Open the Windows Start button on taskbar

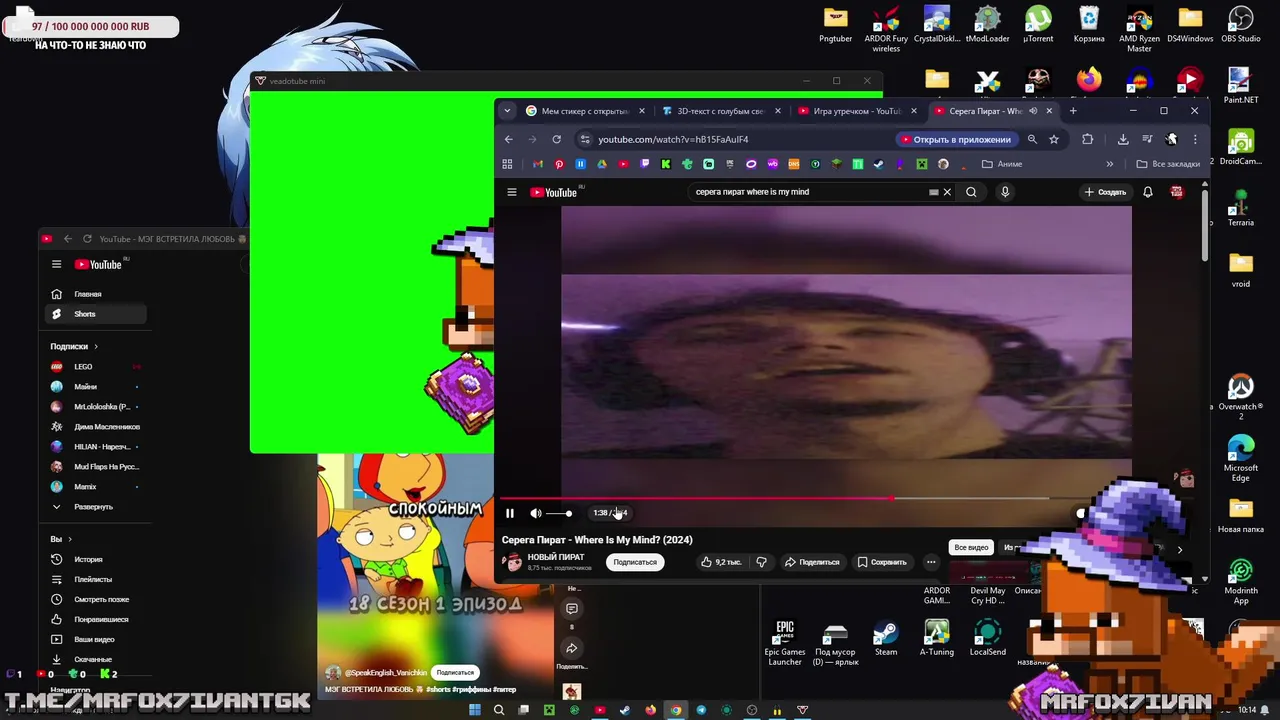tap(474, 710)
